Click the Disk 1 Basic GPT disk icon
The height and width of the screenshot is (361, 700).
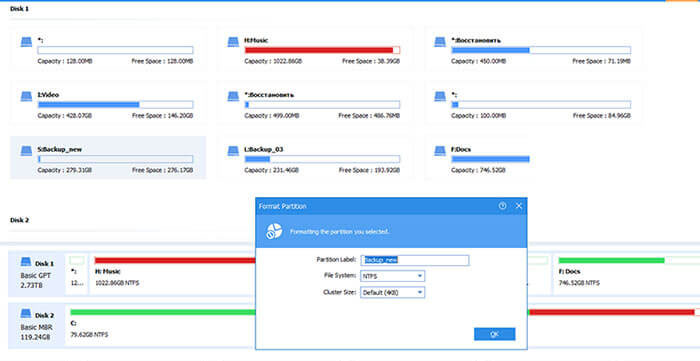point(26,262)
